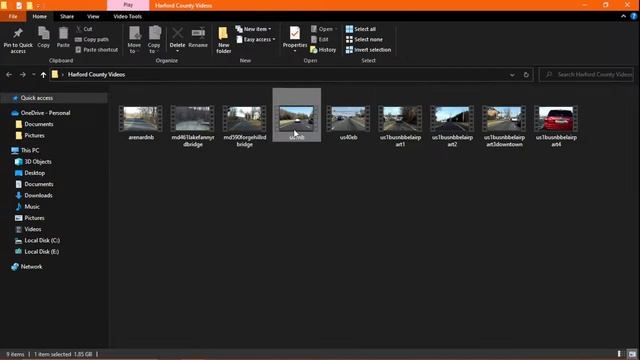This screenshot has width=640, height=360.
Task: Open the File menu
Action: [x=13, y=16]
